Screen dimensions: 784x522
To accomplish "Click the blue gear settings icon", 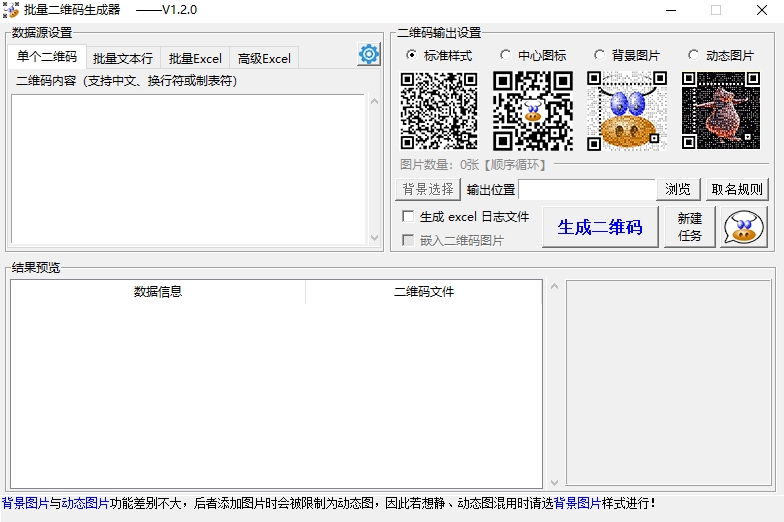I will click(369, 55).
